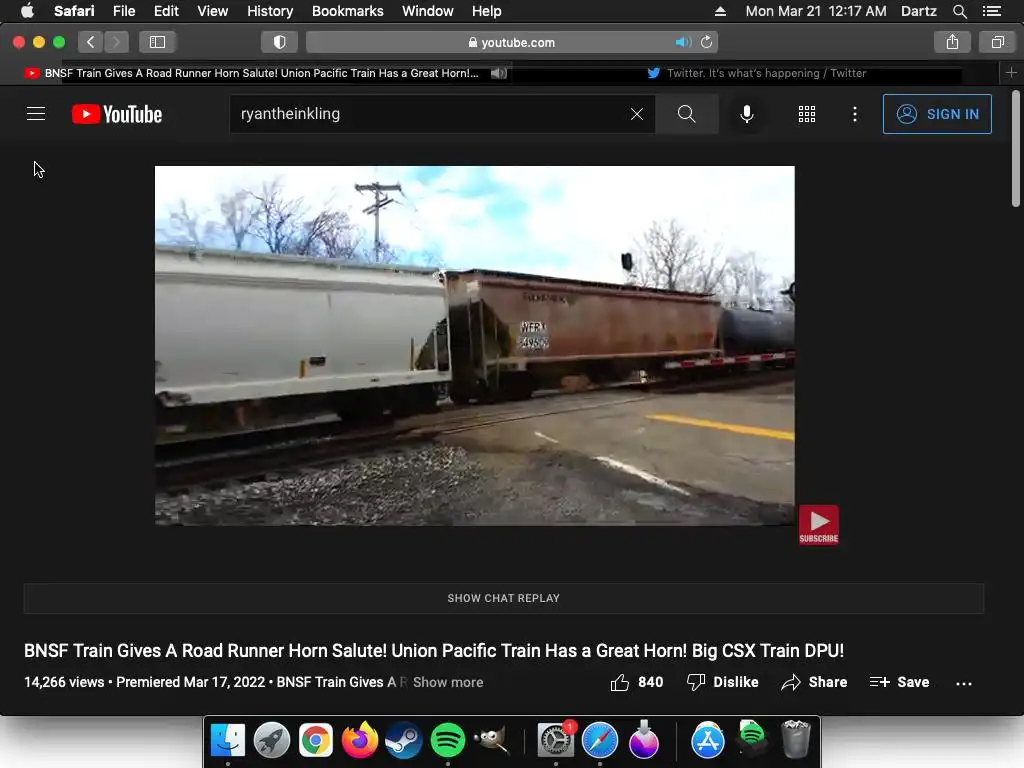Switch to the Twitter tab
Screen dimensions: 1024x768
coord(756,73)
